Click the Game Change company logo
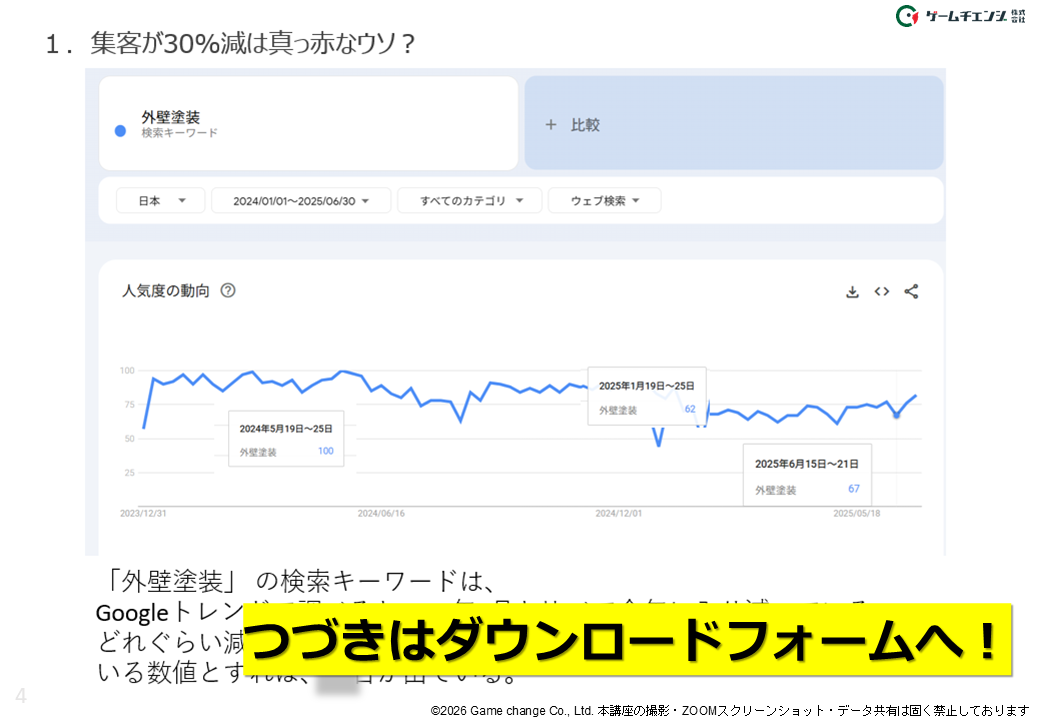The image size is (1040, 720). coord(960,15)
